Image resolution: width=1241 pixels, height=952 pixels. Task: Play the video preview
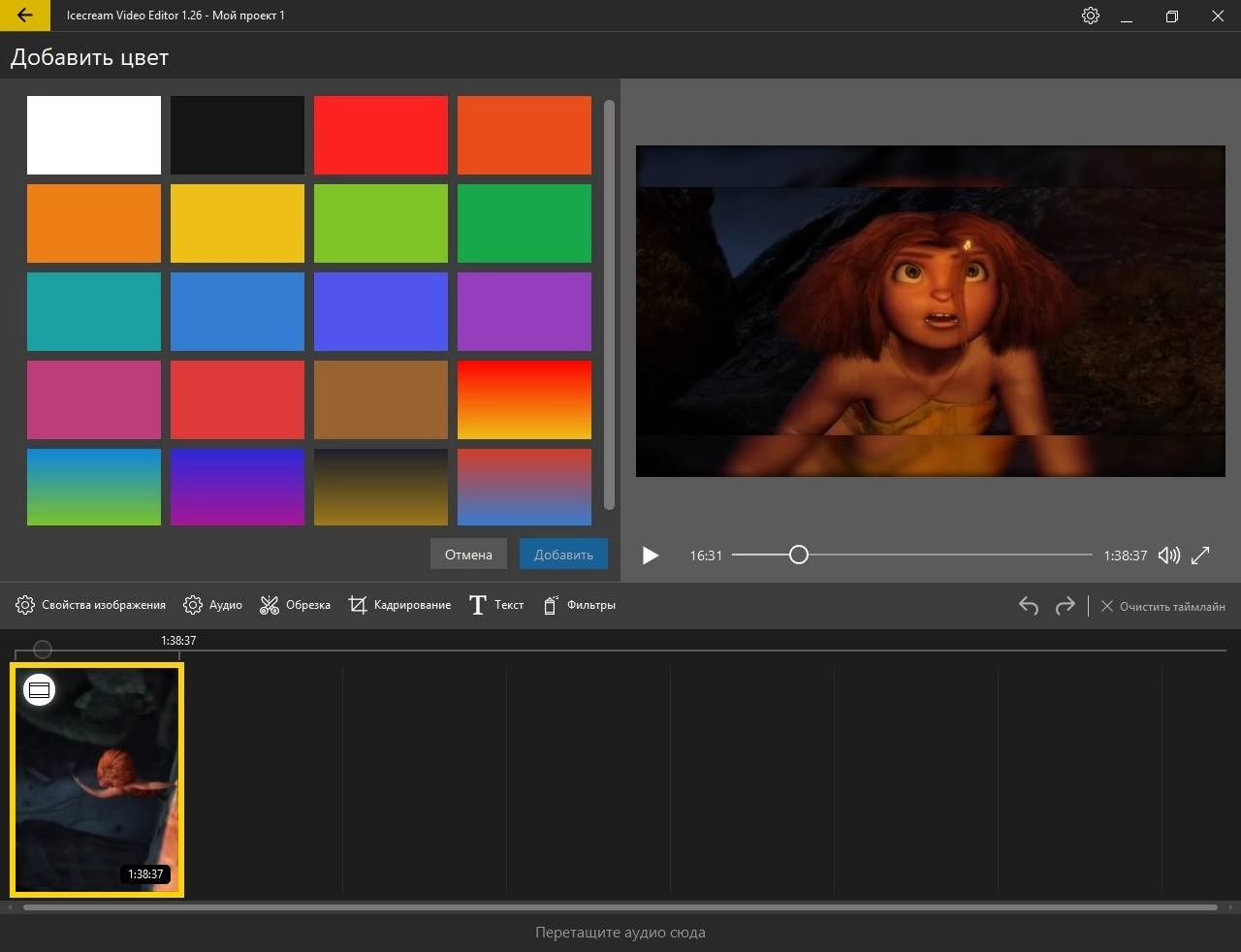tap(651, 555)
